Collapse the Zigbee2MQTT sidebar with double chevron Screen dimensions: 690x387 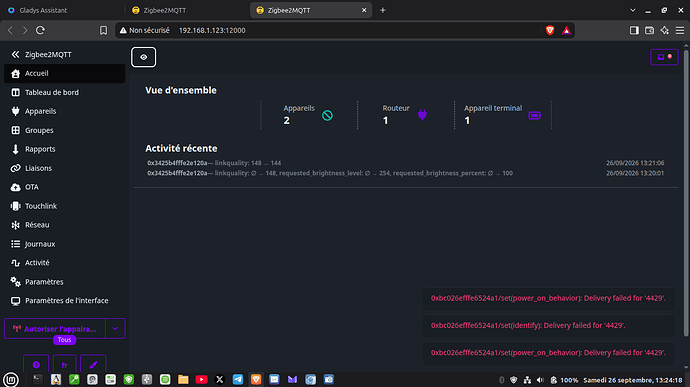pos(15,55)
